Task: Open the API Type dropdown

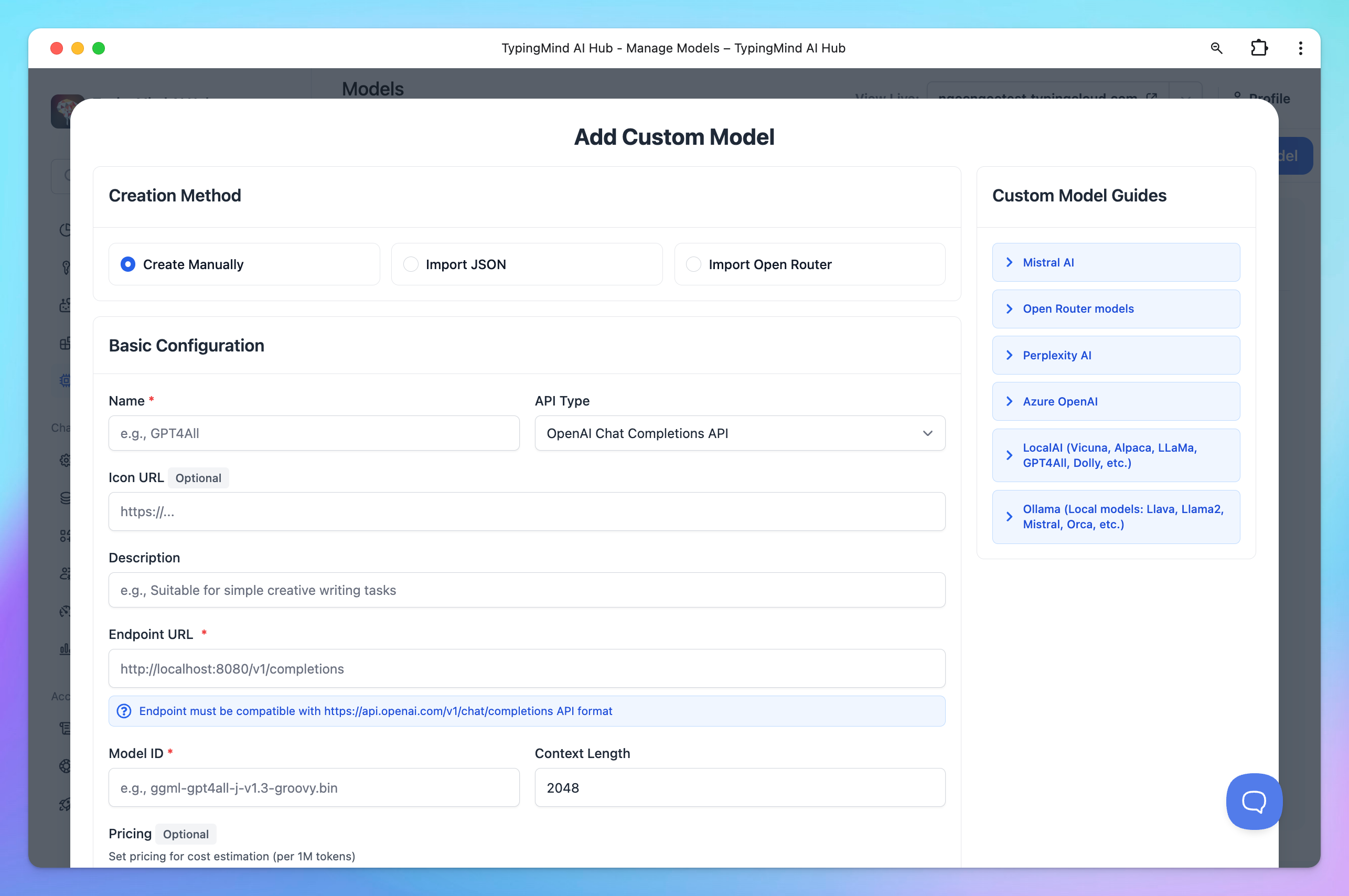Action: point(740,433)
